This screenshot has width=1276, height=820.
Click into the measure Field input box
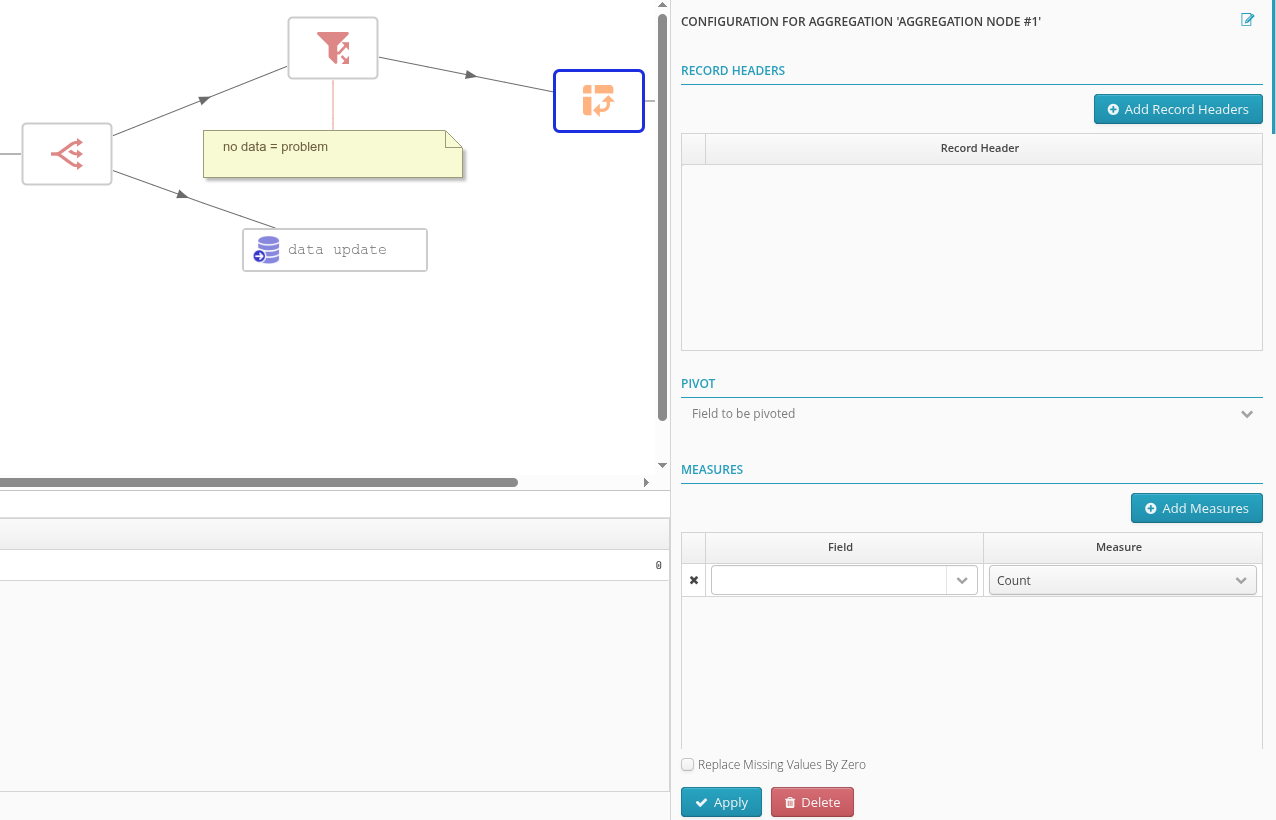pos(830,580)
